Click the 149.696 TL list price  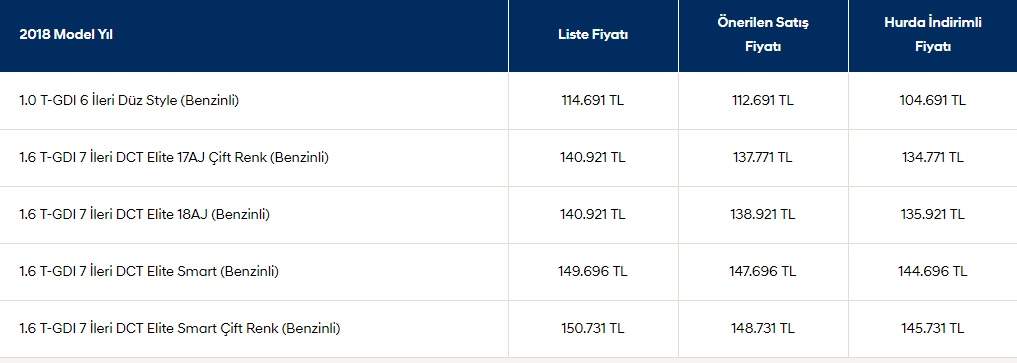coord(593,272)
